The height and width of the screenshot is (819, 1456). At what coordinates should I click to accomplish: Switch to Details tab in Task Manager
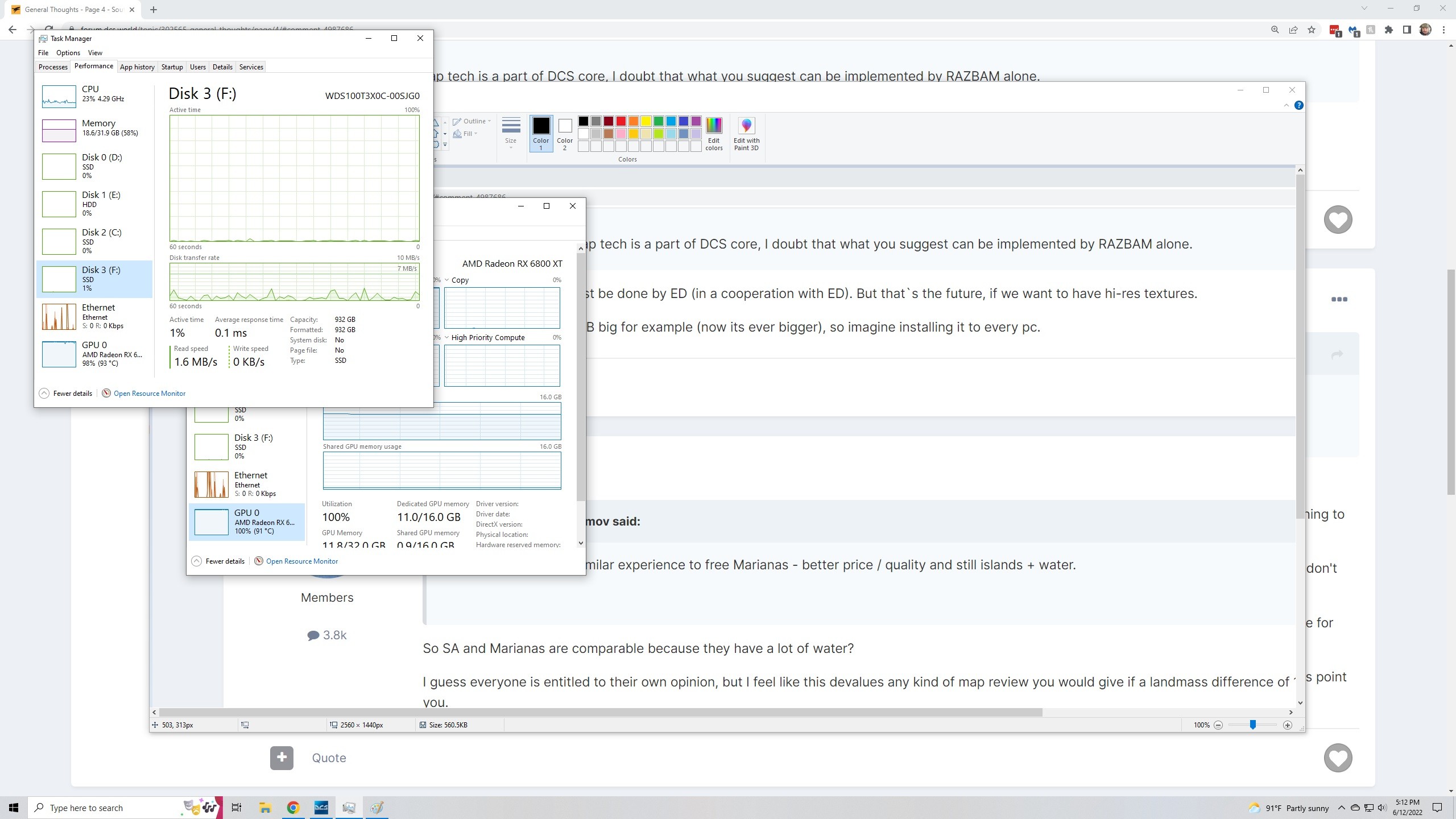pyautogui.click(x=222, y=67)
